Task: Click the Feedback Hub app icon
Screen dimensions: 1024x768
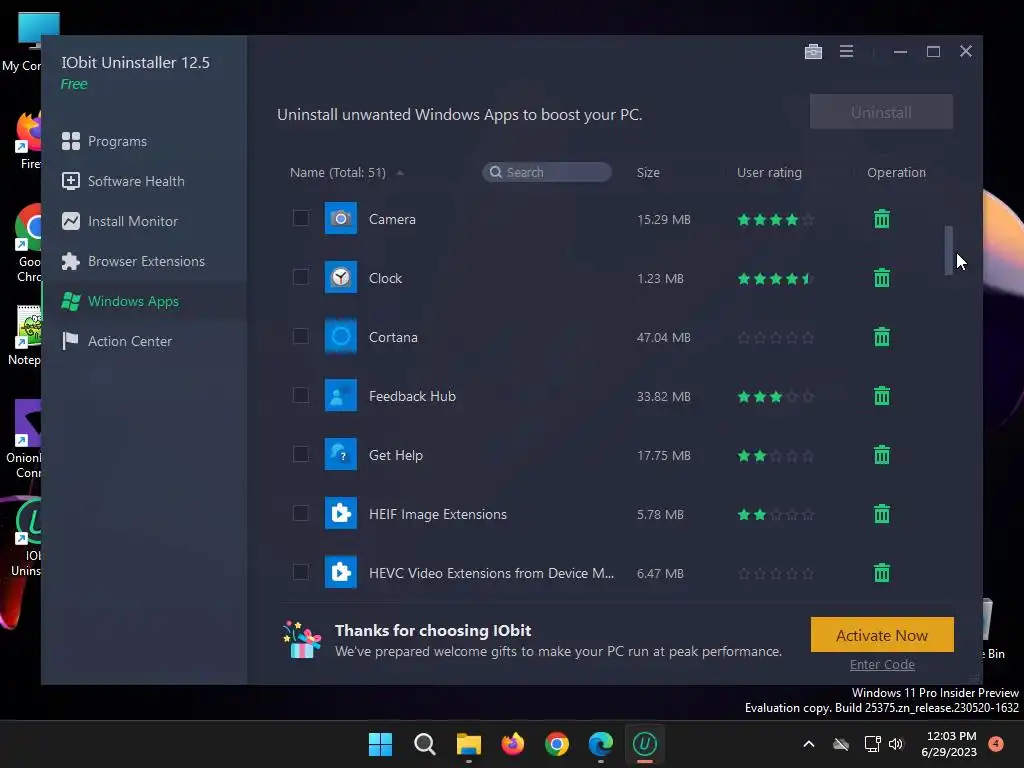Action: 341,395
